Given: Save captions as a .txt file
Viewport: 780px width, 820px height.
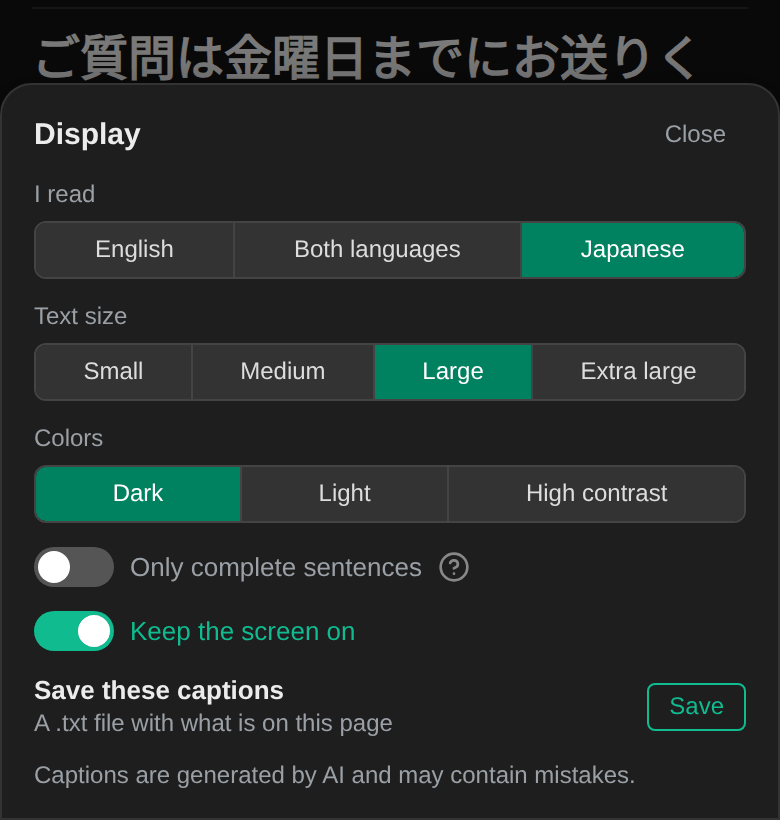Looking at the screenshot, I should coord(696,707).
